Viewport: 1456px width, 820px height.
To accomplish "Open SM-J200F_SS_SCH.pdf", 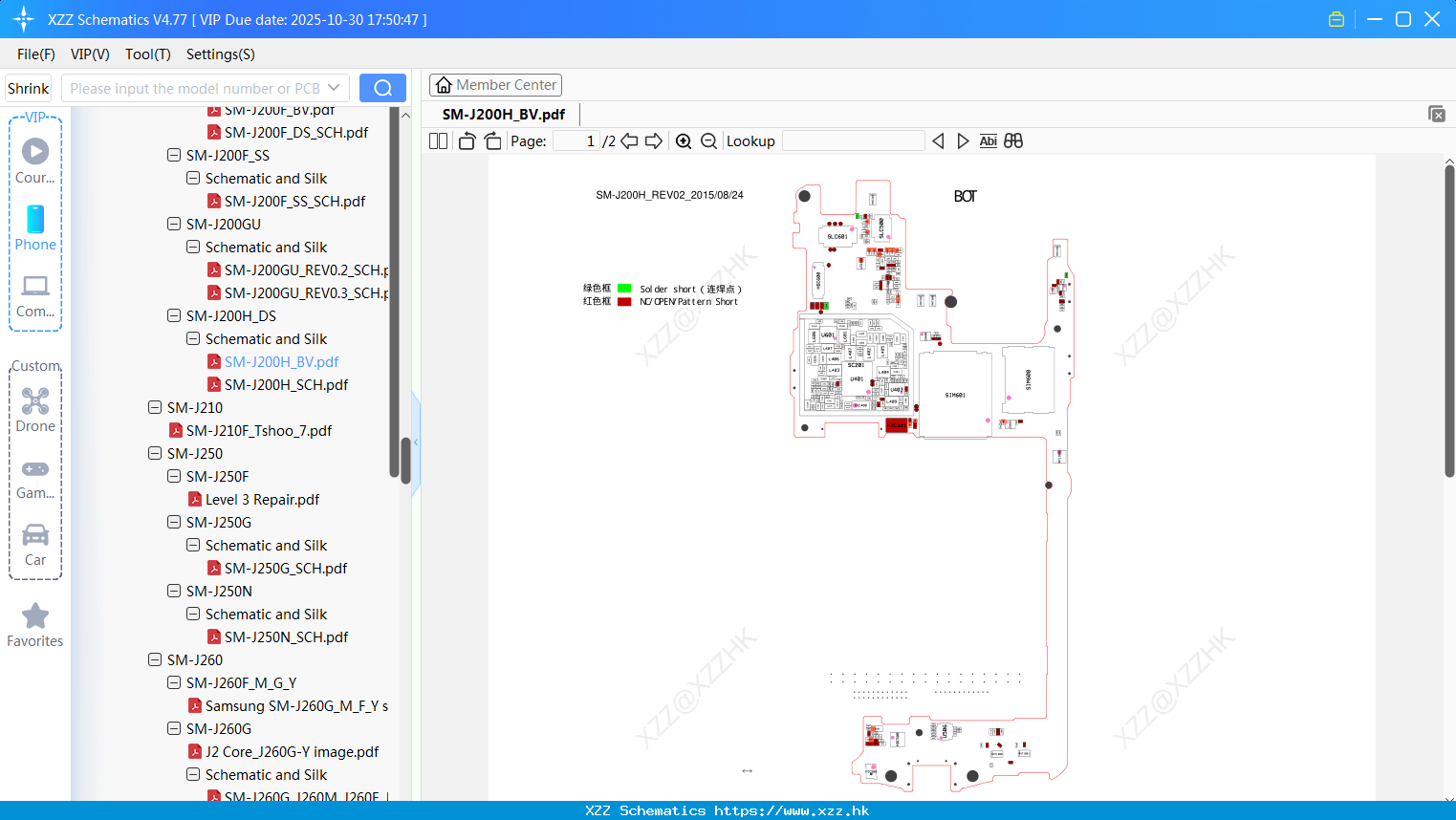I will pyautogui.click(x=294, y=201).
